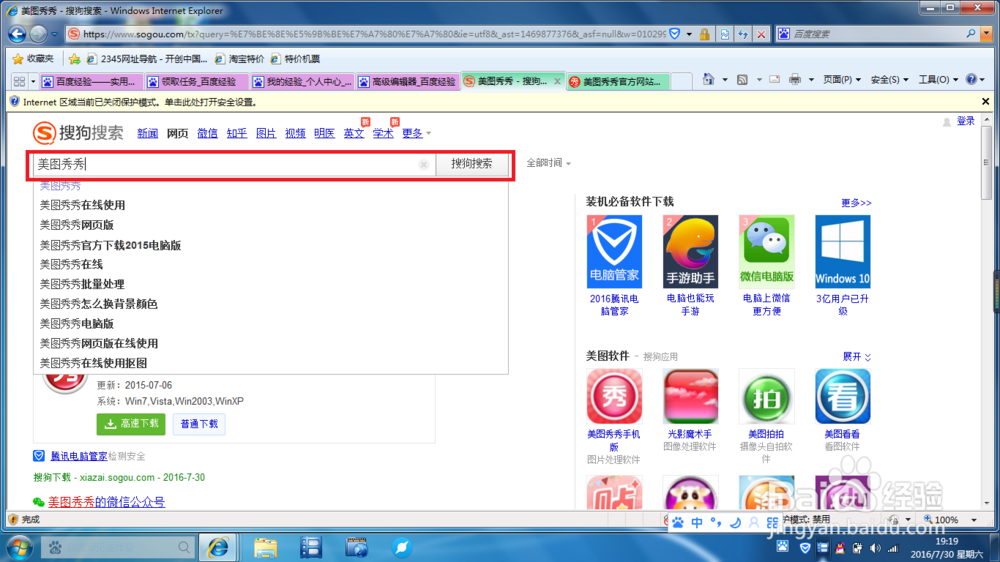This screenshot has height=562, width=1000.
Task: Open the address bar history dropdown arrow
Action: [689, 34]
